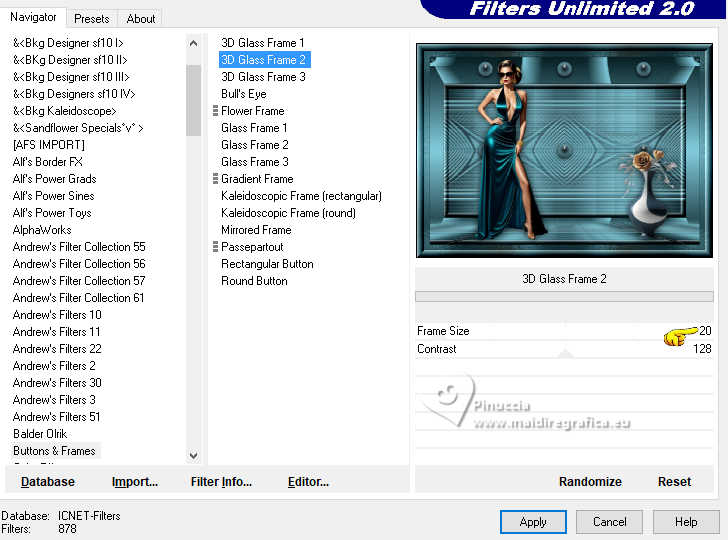Screen dimensions: 728x540
Task: Select Andrew's Filter Collection 61
Action: click(78, 298)
